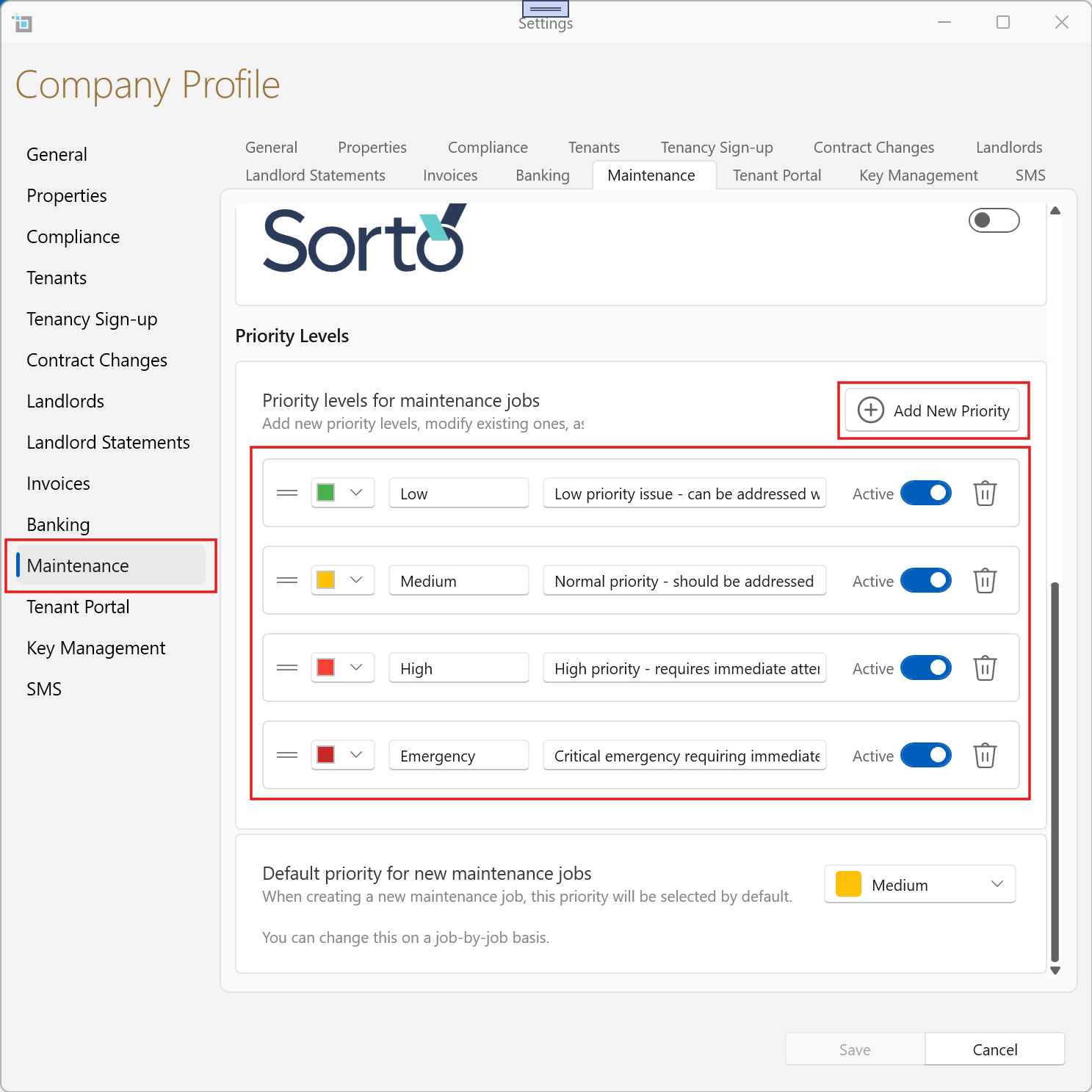Screen dimensions: 1092x1092
Task: Click the reorder handle for Emergency row
Action: click(287, 756)
